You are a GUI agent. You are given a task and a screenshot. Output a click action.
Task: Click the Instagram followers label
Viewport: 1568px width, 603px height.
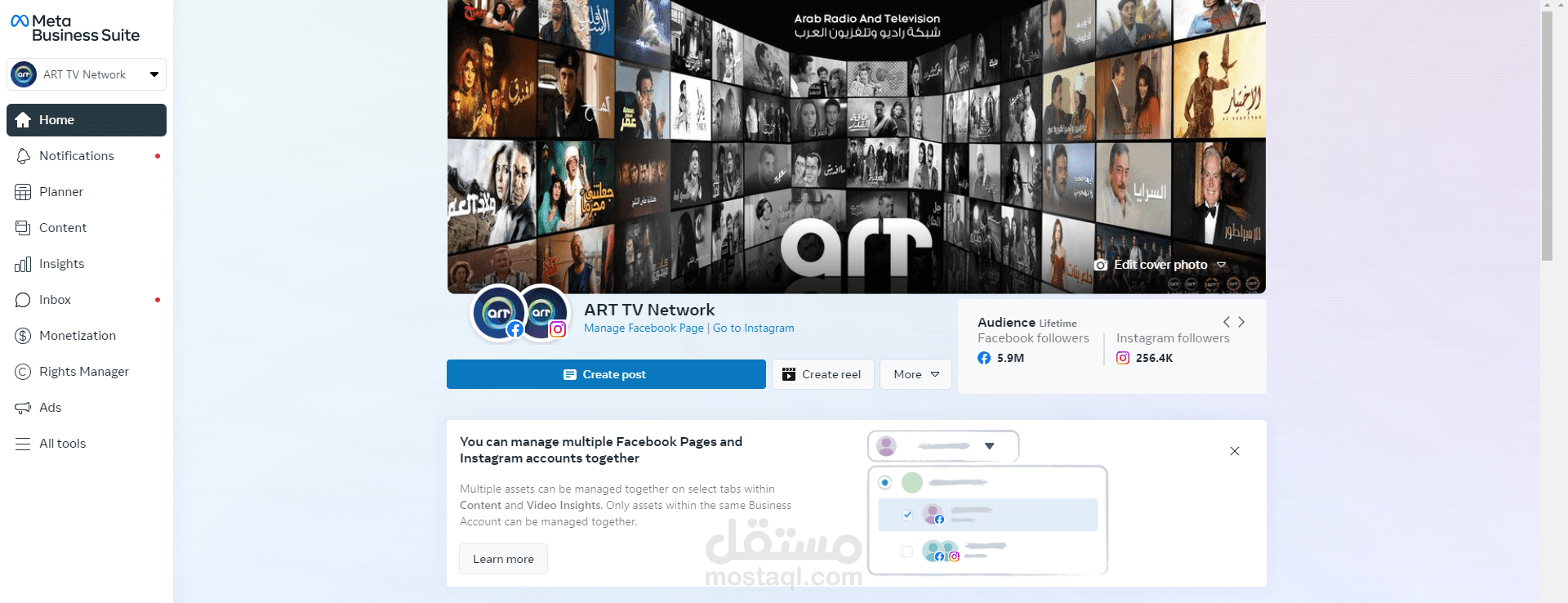(1173, 338)
